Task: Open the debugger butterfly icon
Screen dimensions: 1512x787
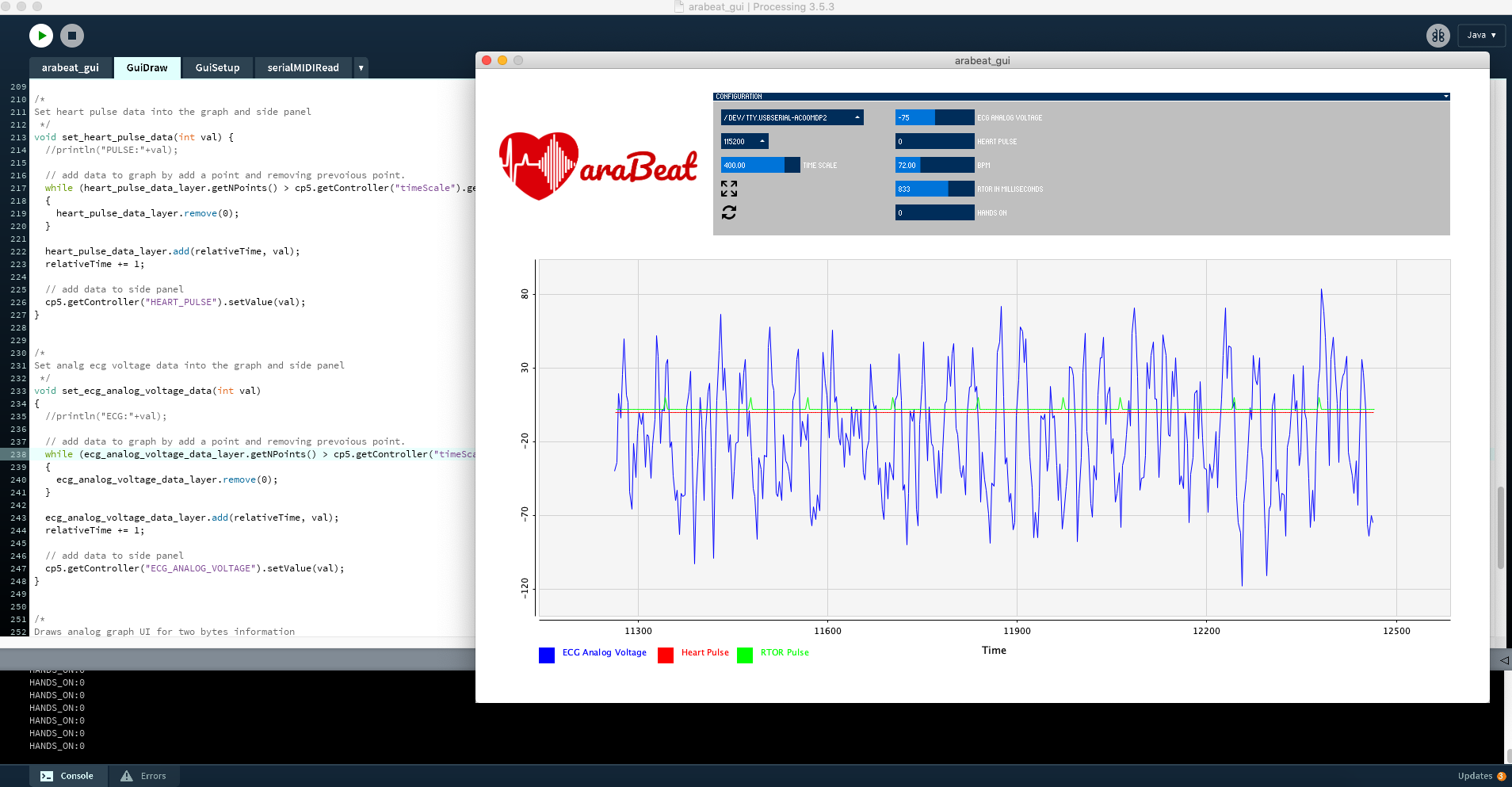Action: 1438,36
